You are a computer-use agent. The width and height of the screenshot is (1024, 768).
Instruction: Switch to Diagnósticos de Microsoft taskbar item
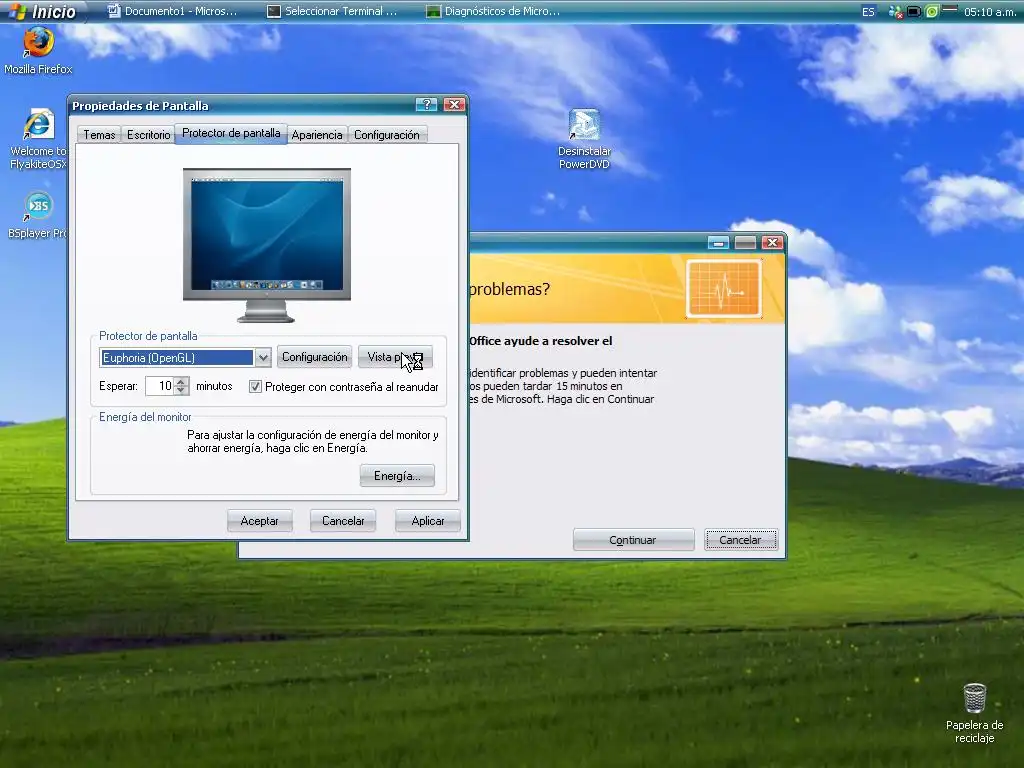(493, 11)
